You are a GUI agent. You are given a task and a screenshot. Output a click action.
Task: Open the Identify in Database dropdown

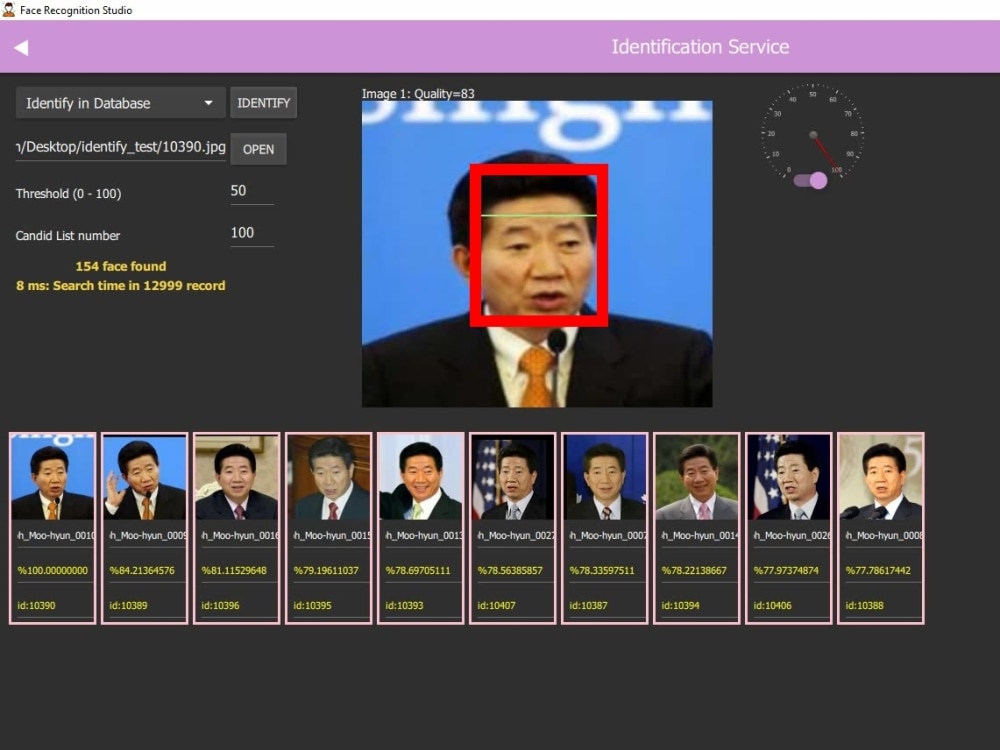(x=119, y=102)
